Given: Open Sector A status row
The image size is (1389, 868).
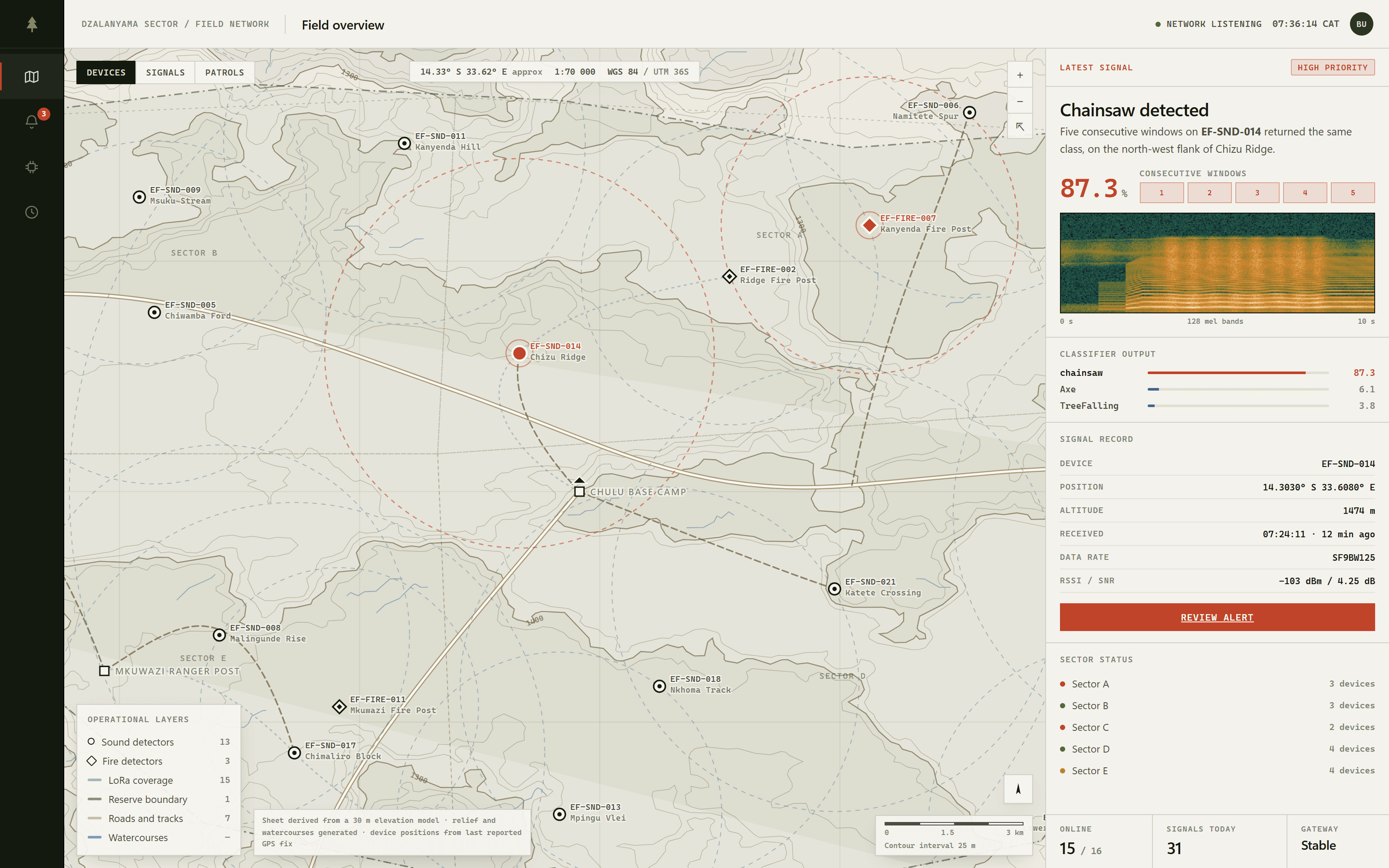Looking at the screenshot, I should pyautogui.click(x=1217, y=684).
